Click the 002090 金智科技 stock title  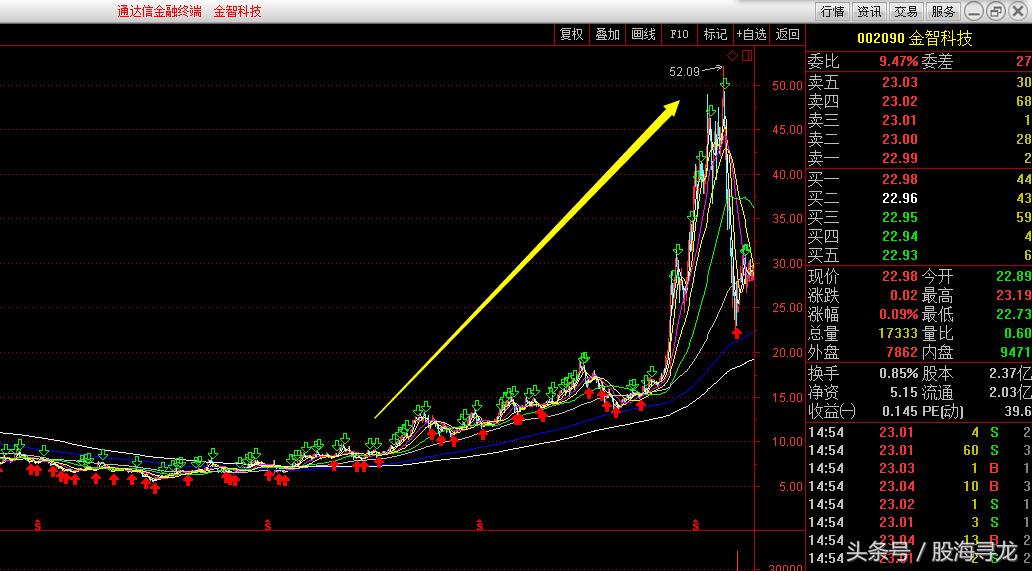tap(914, 38)
